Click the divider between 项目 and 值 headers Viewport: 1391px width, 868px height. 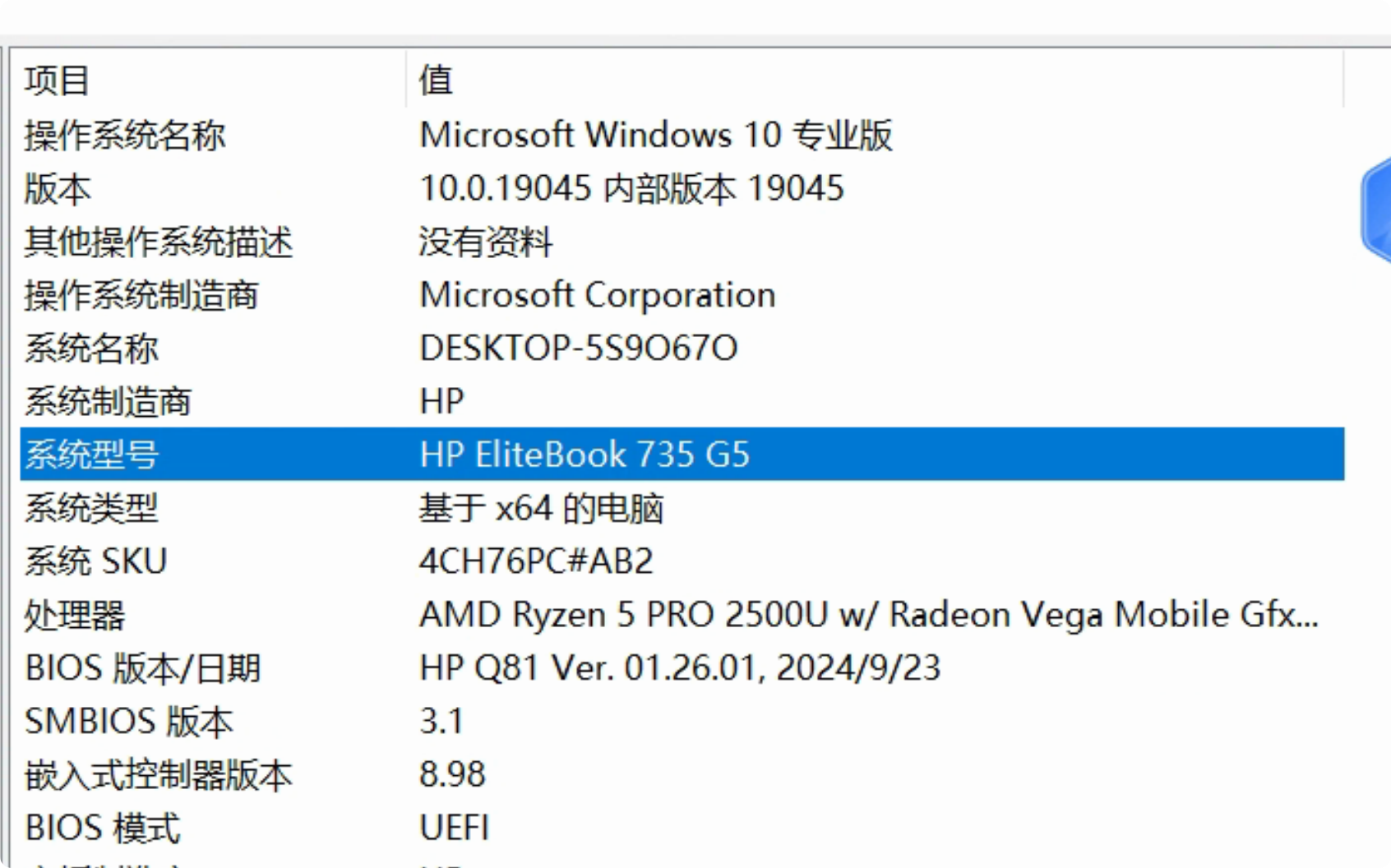point(406,81)
